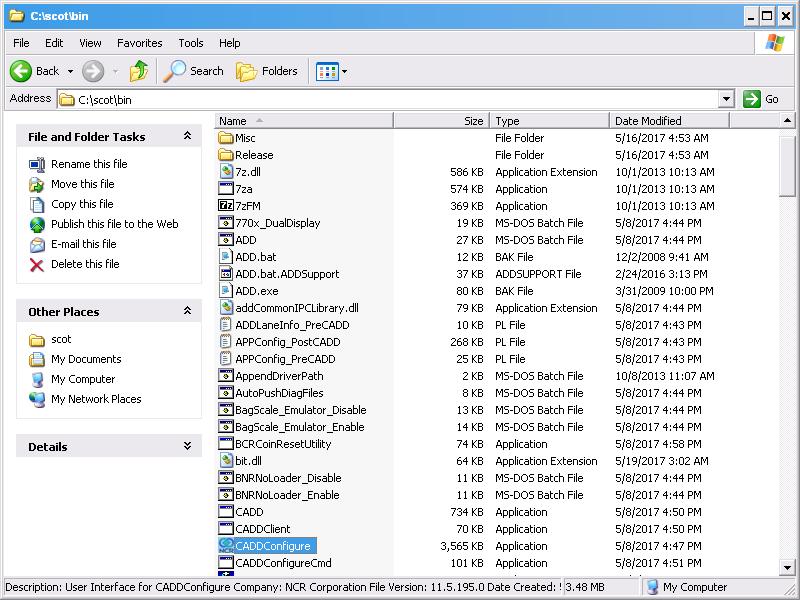800x600 pixels.
Task: Select the APPConfig_PostCADD file
Action: coord(288,342)
